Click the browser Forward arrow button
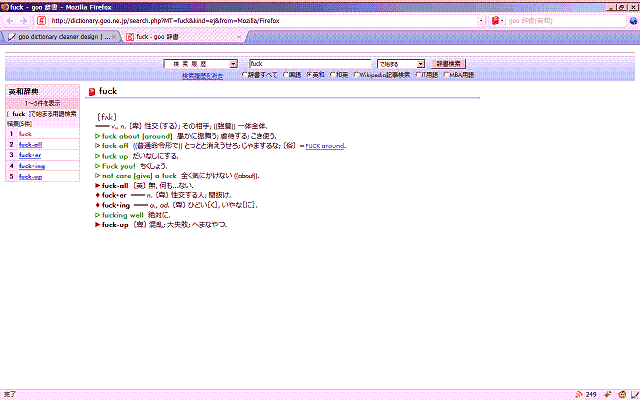The height and width of the screenshot is (400, 640). pos(24,20)
